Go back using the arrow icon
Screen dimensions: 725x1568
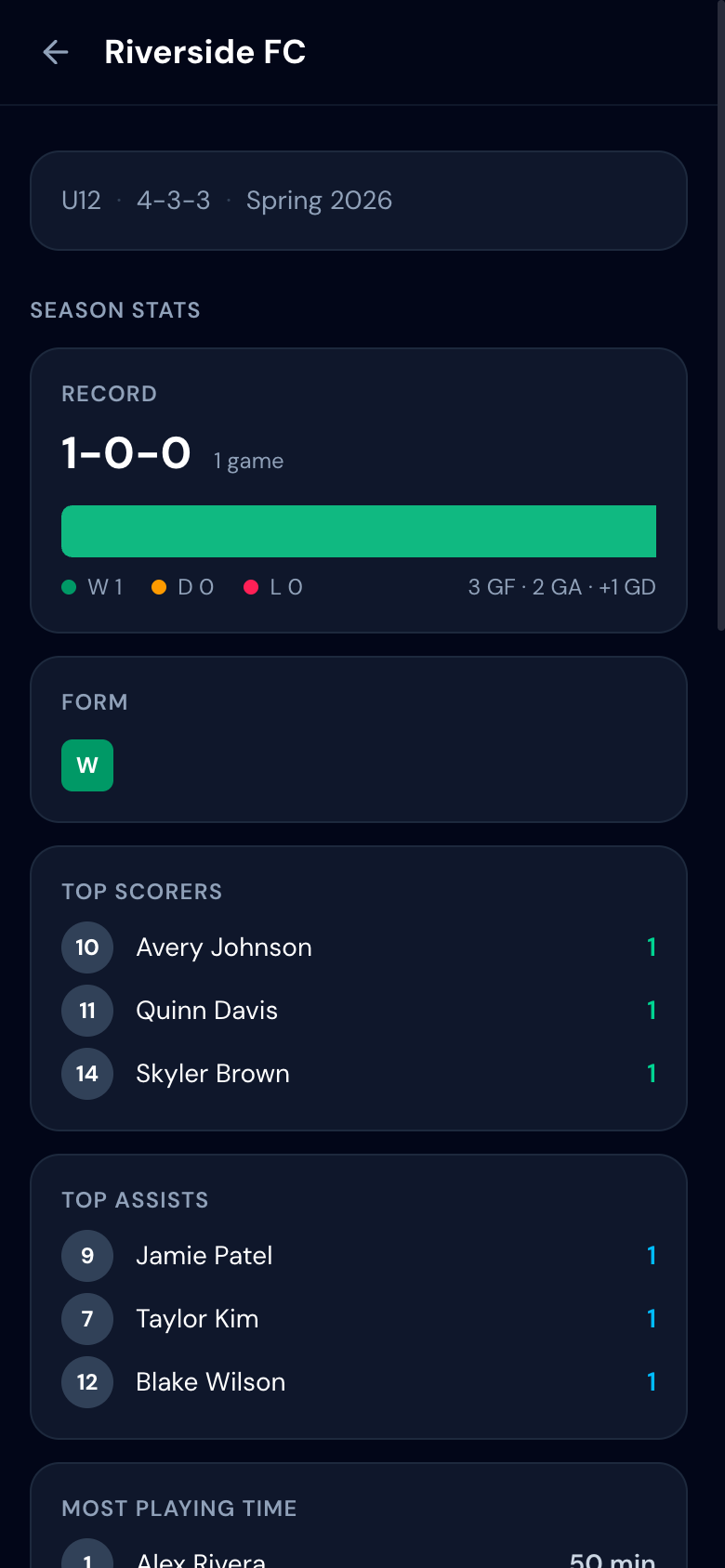pos(56,52)
